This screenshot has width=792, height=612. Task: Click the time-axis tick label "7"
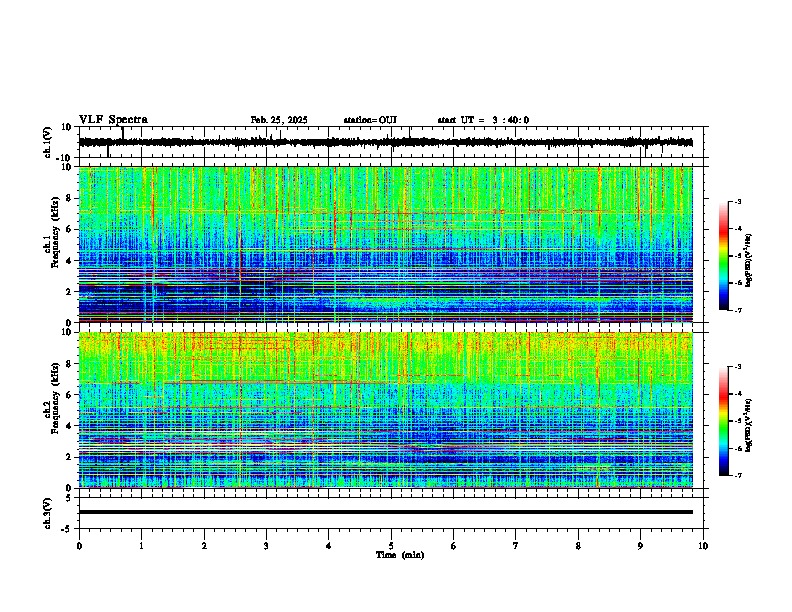[516, 546]
